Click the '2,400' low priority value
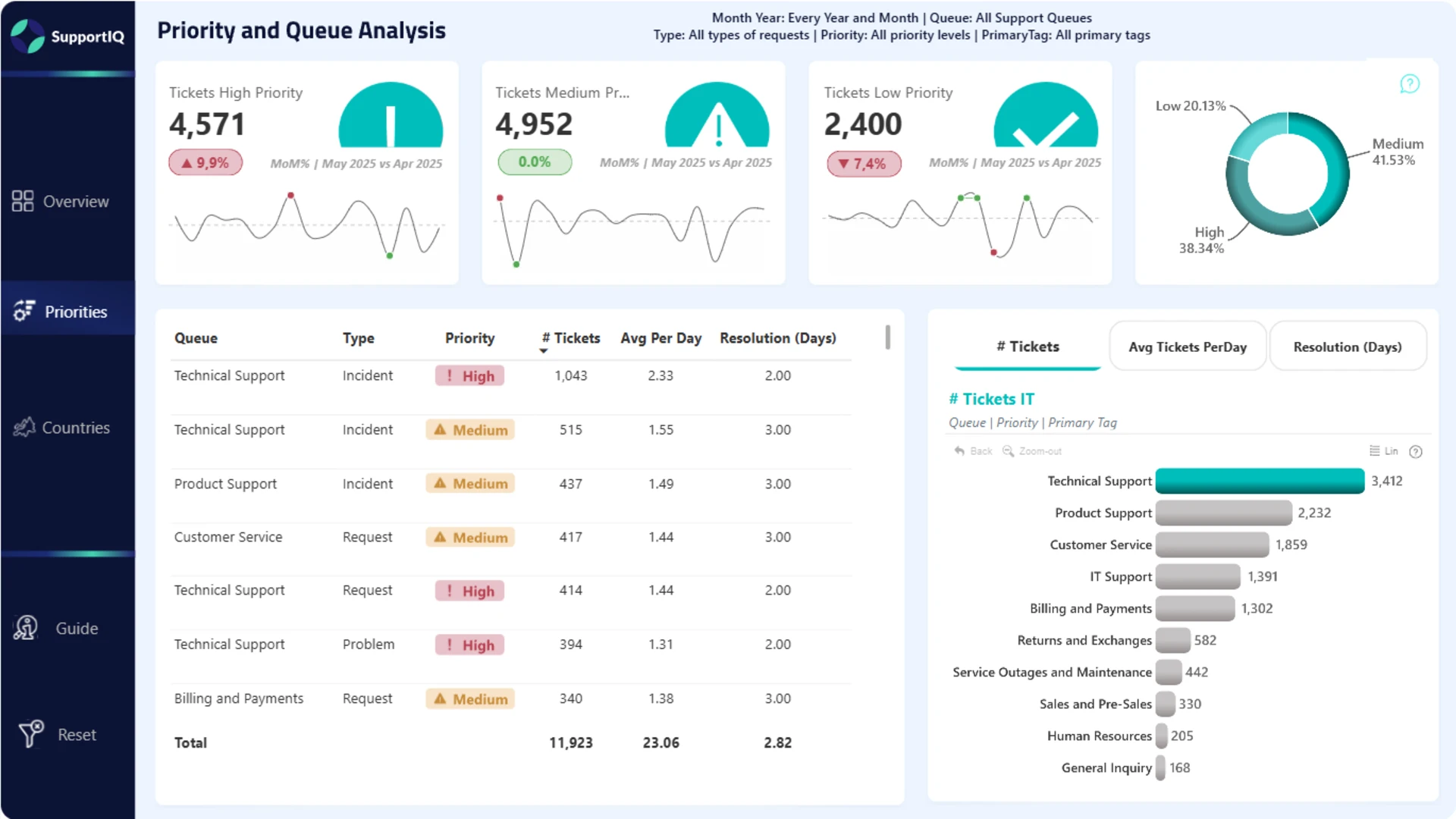The width and height of the screenshot is (1456, 819). coord(863,124)
